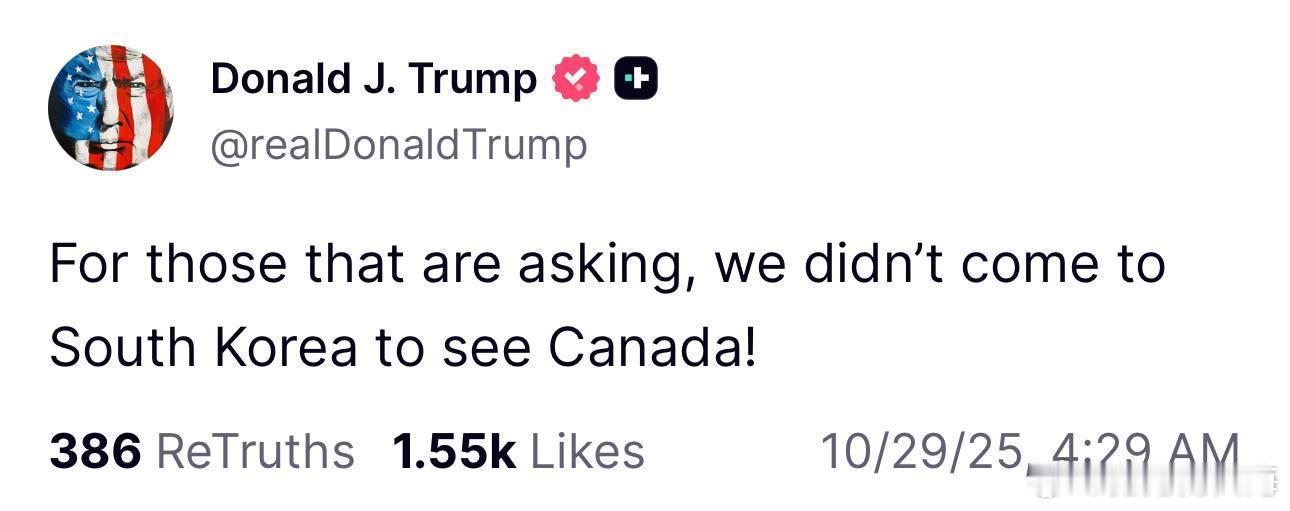1290x511 pixels.
Task: Click the bold "386" count number
Action: coord(95,451)
